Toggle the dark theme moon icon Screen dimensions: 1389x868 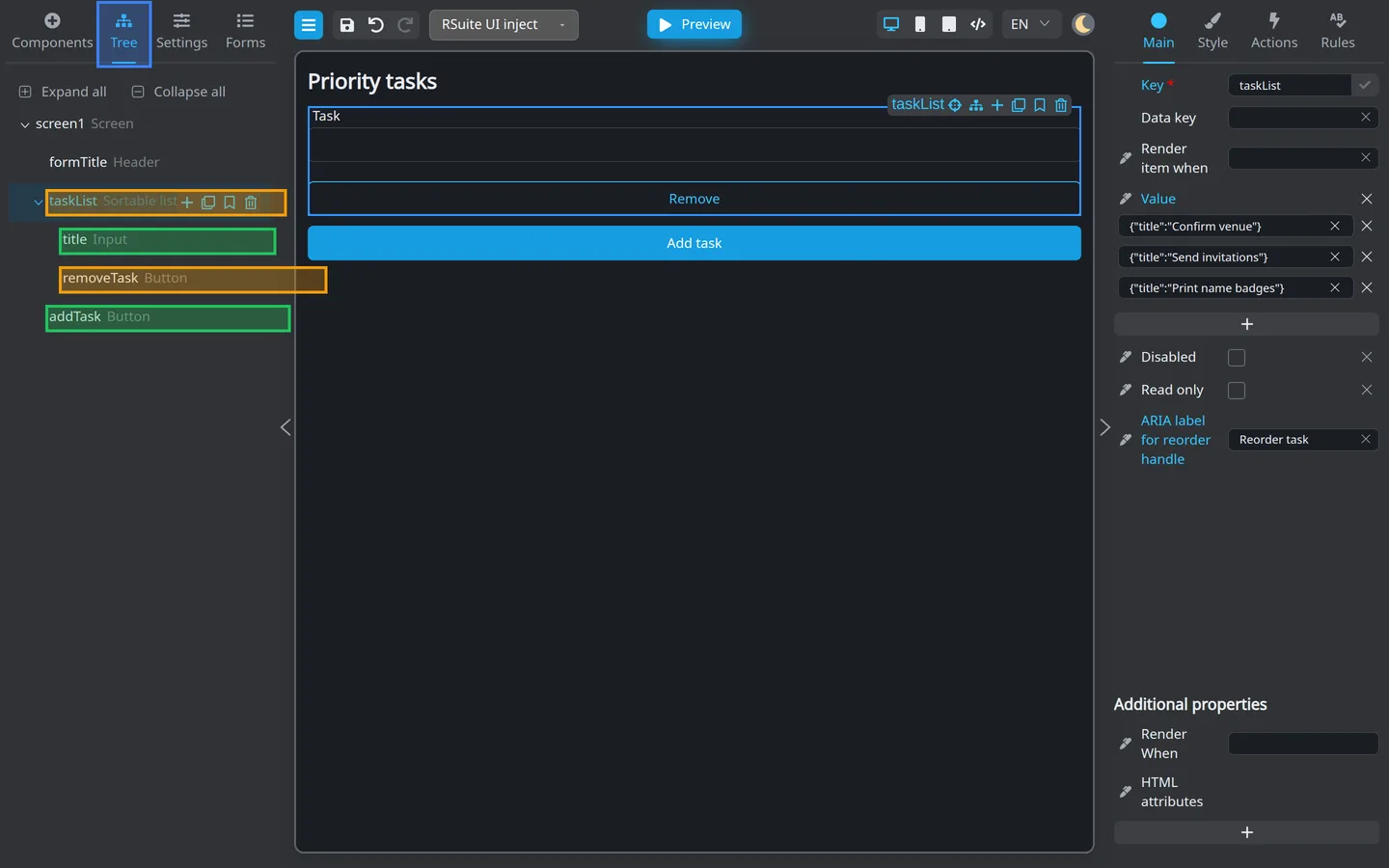1083,25
